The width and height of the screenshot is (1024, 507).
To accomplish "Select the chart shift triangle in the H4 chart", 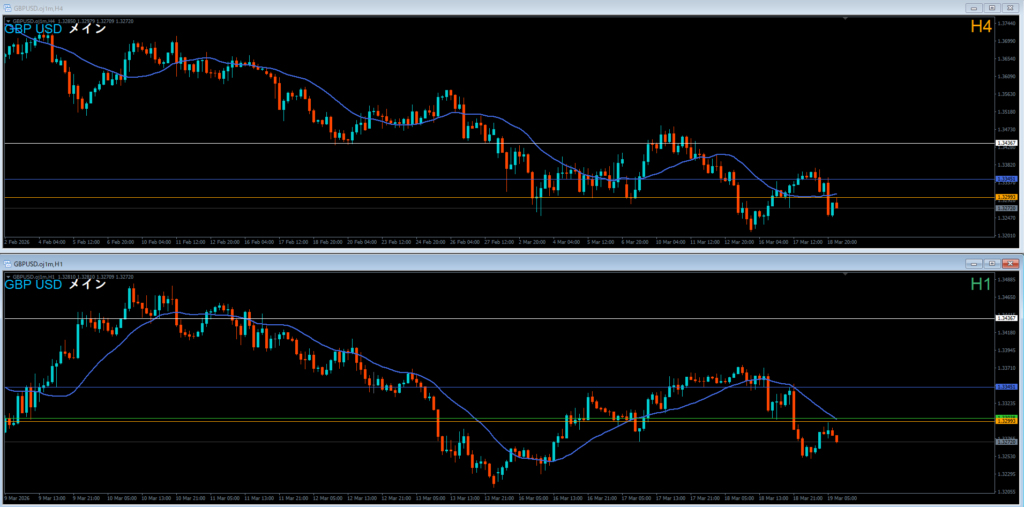I will click(x=846, y=19).
